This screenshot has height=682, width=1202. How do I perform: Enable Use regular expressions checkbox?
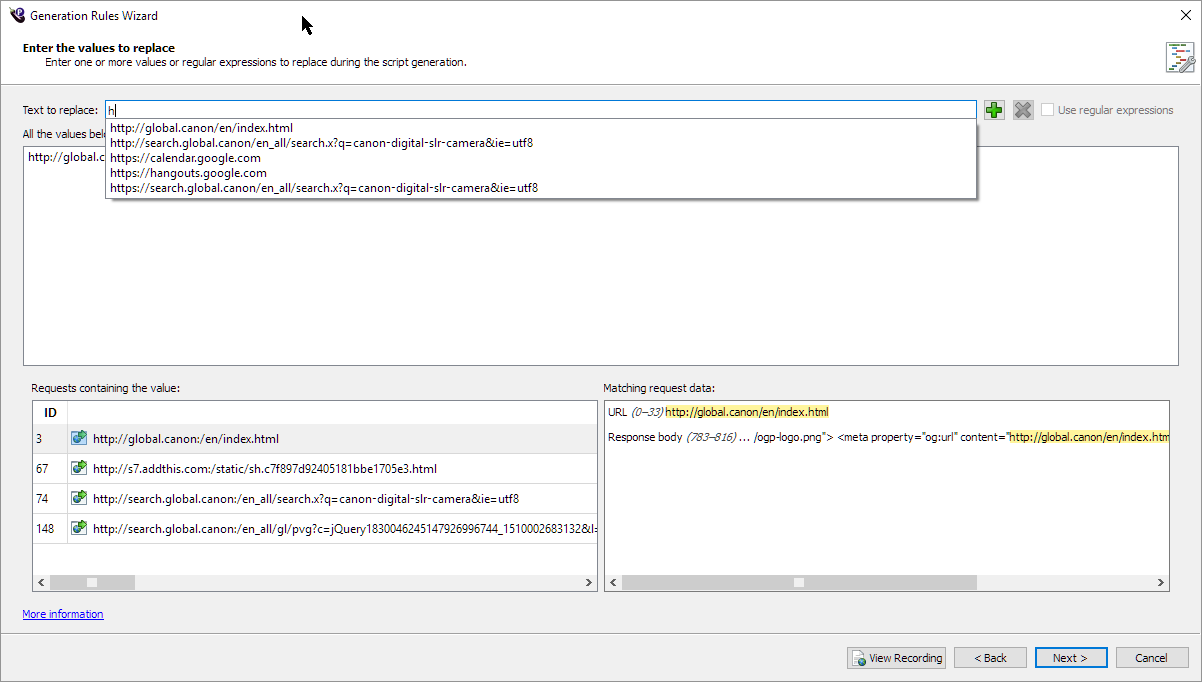pyautogui.click(x=1047, y=110)
